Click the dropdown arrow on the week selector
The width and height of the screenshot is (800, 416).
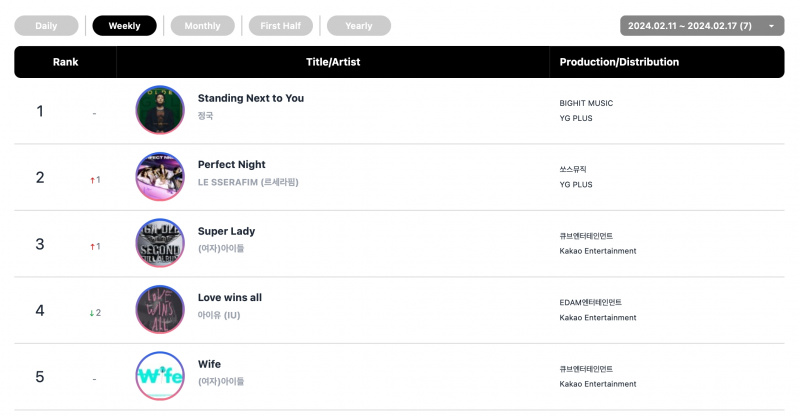(x=771, y=26)
